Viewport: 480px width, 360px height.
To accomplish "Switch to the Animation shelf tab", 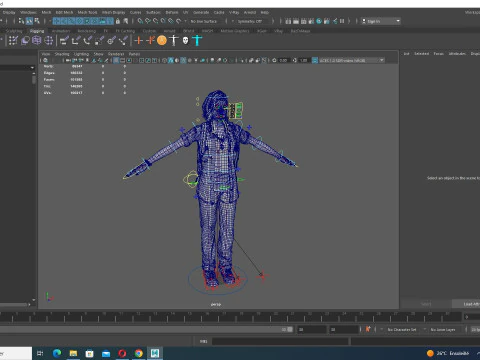I will 61,31.
